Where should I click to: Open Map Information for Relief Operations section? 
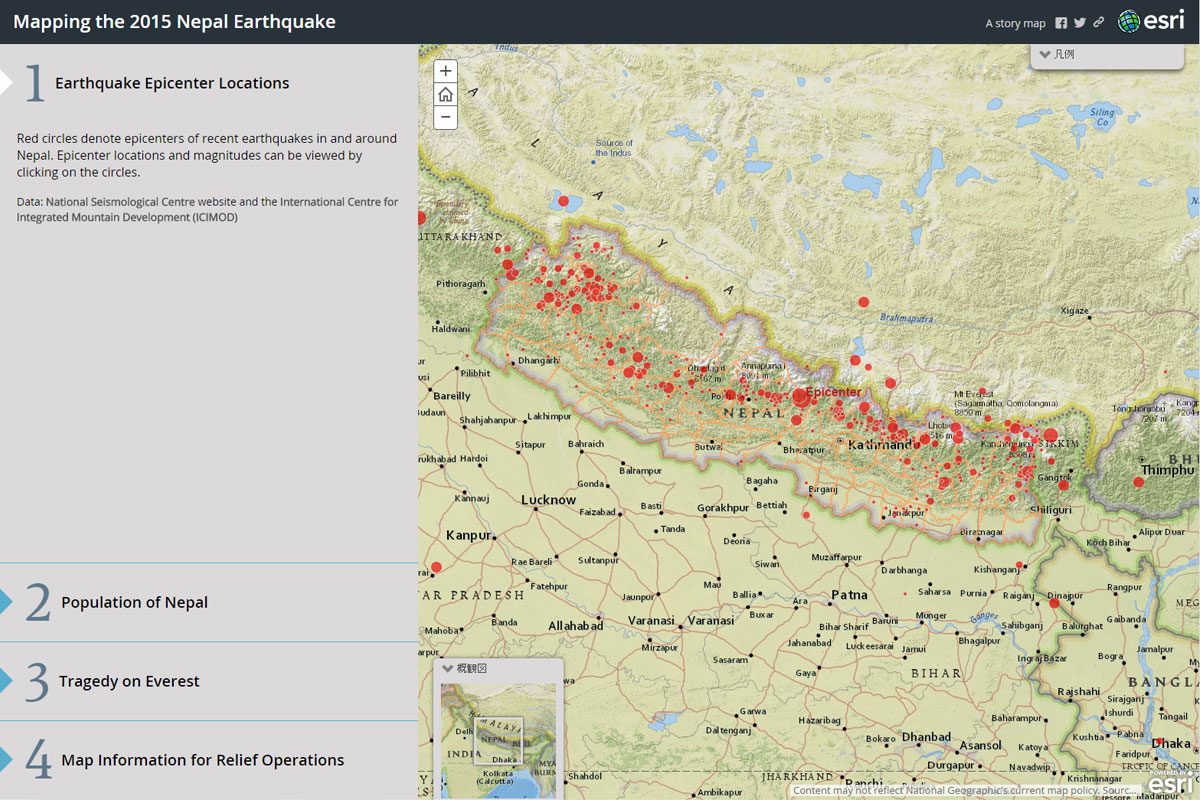click(x=202, y=760)
